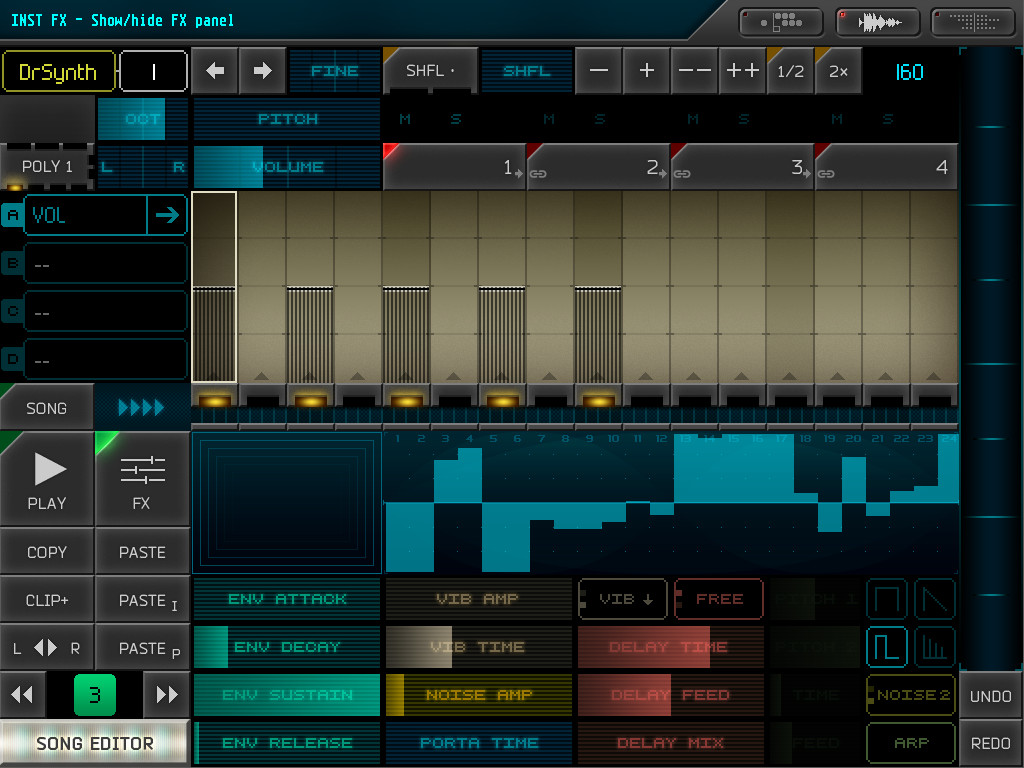Click the waveform display icon at top right
1024x768 pixels.
pyautogui.click(x=877, y=21)
